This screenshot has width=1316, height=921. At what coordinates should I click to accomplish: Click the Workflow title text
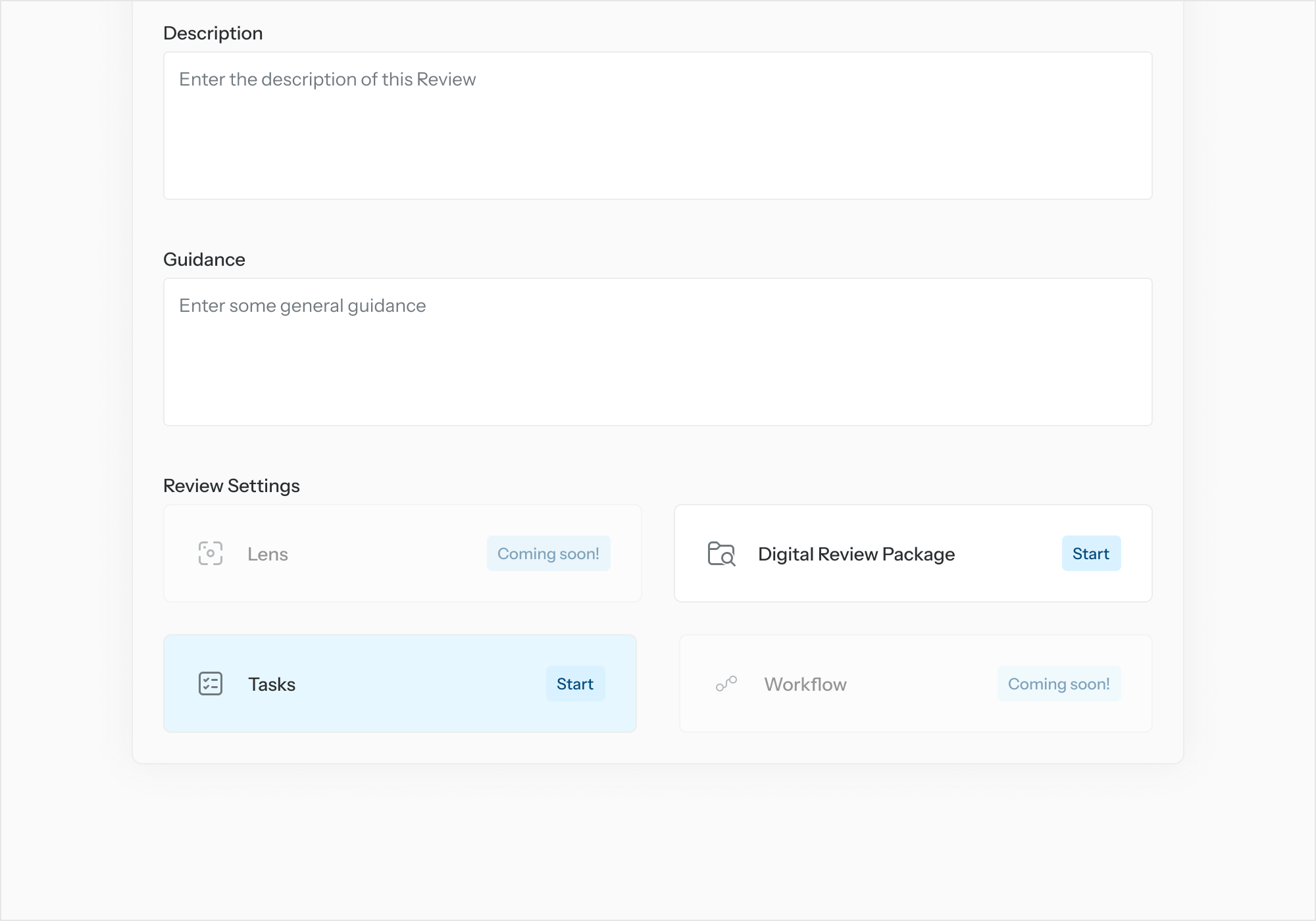click(x=805, y=684)
